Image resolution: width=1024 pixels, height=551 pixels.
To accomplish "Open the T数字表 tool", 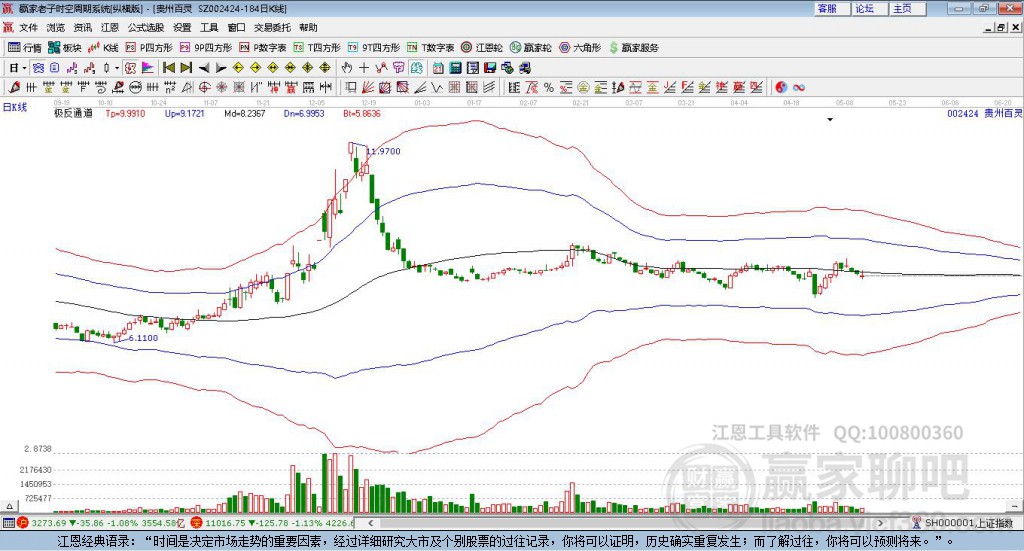I will click(430, 48).
